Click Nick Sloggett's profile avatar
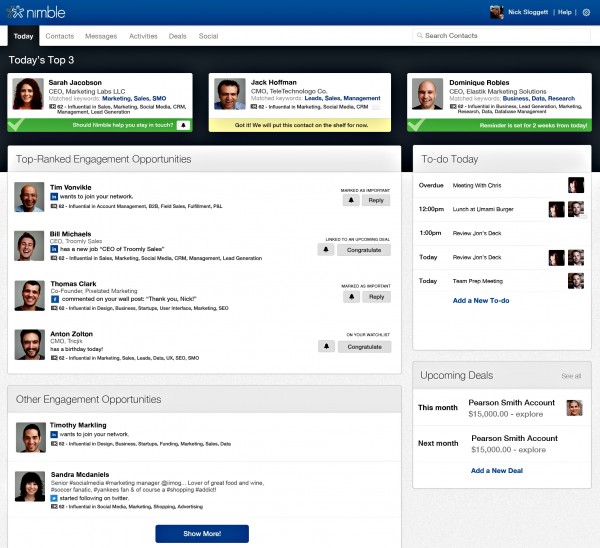600x548 pixels. [496, 12]
